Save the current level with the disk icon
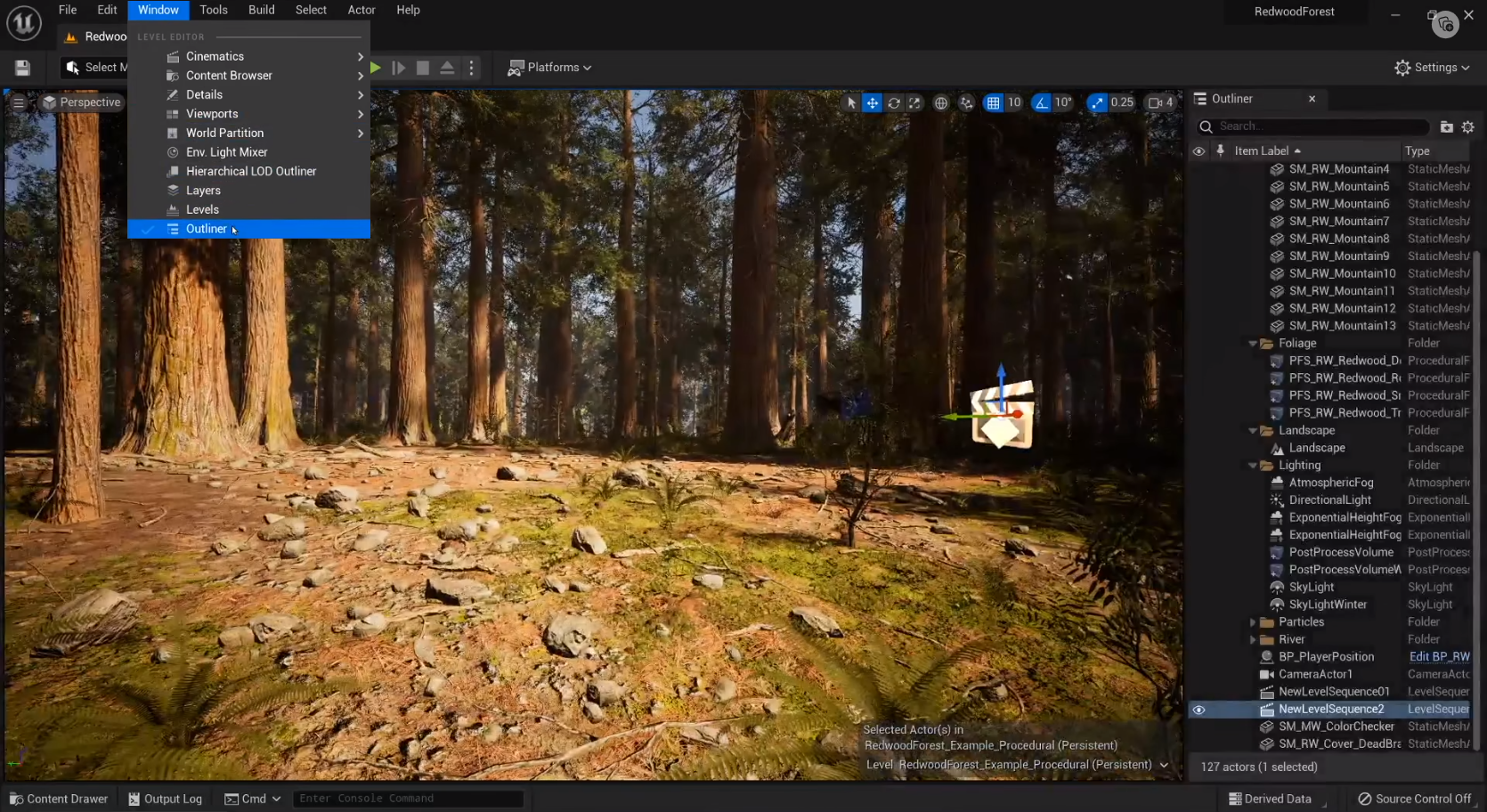Viewport: 1487px width, 812px height. click(23, 68)
